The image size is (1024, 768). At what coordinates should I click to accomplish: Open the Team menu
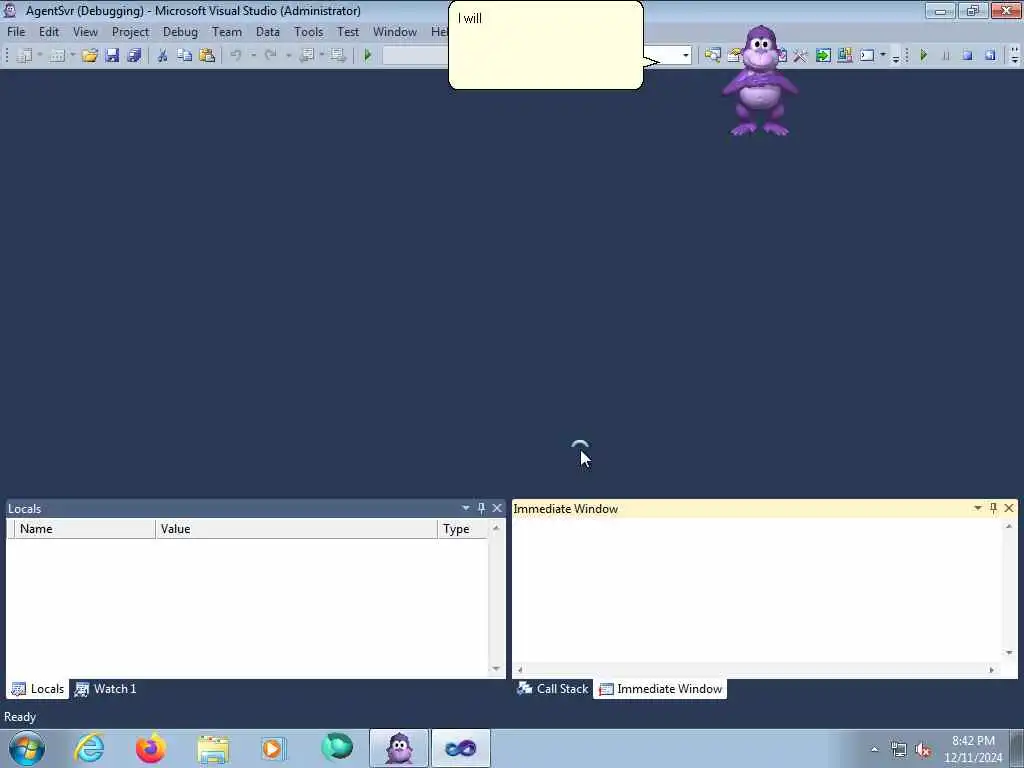tap(227, 31)
